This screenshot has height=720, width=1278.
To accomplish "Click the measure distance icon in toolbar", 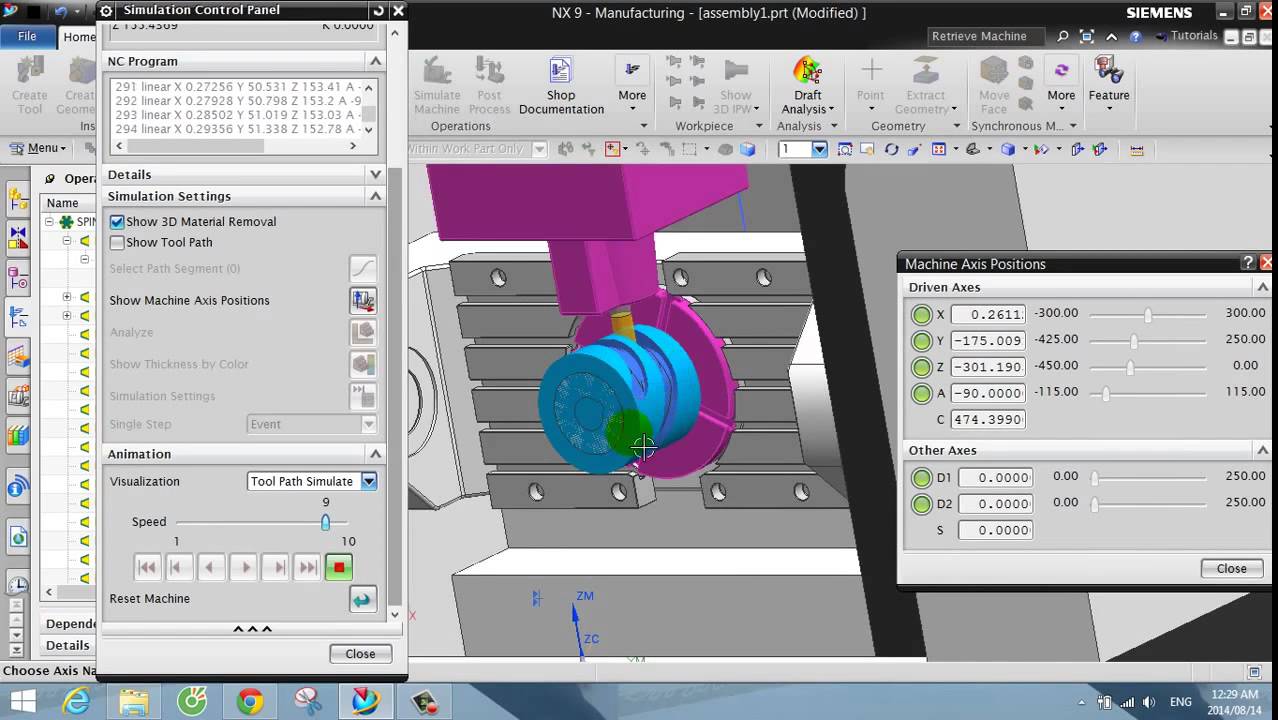I will tap(1136, 149).
